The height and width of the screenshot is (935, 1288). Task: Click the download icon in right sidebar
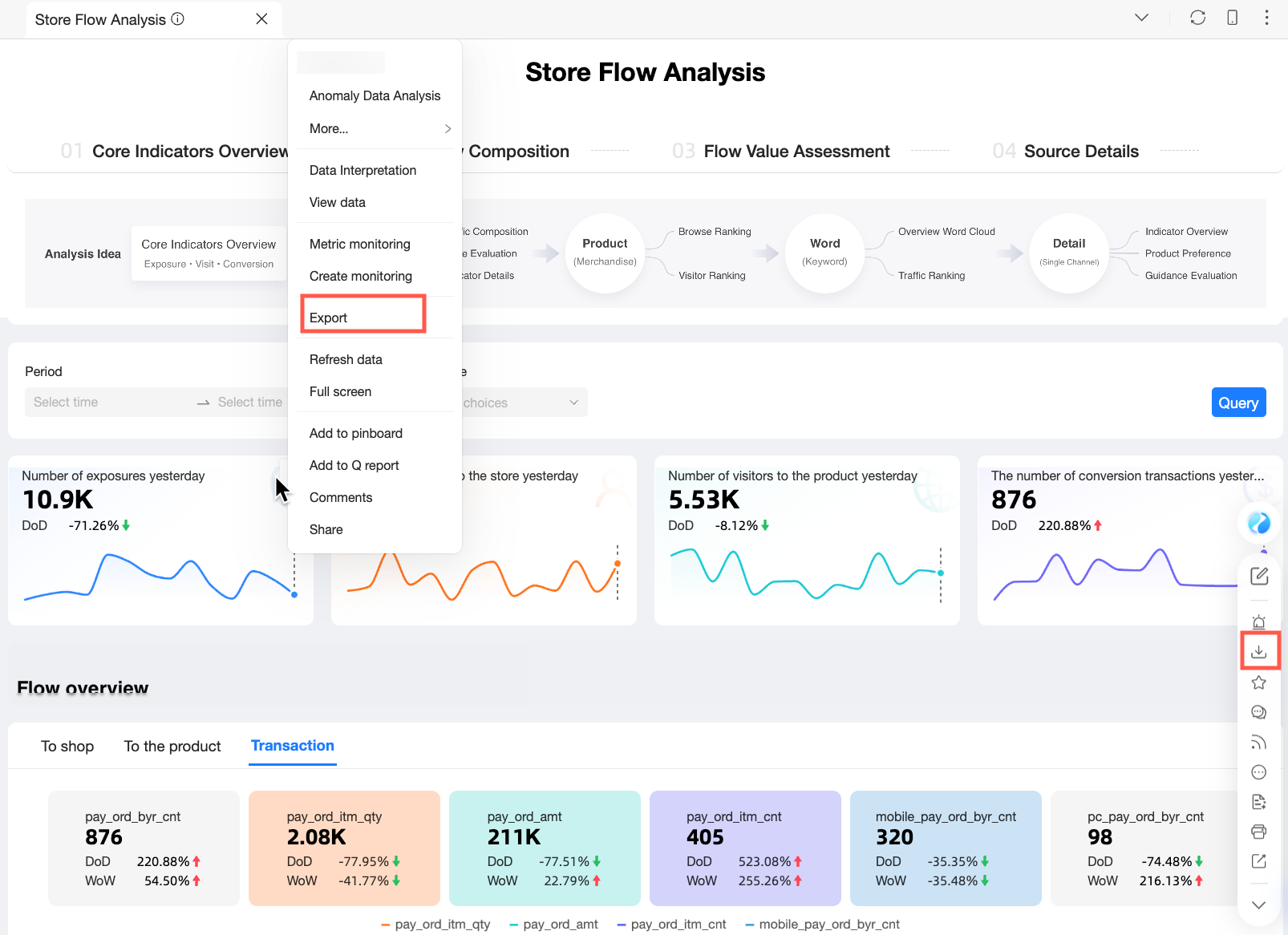1258,651
